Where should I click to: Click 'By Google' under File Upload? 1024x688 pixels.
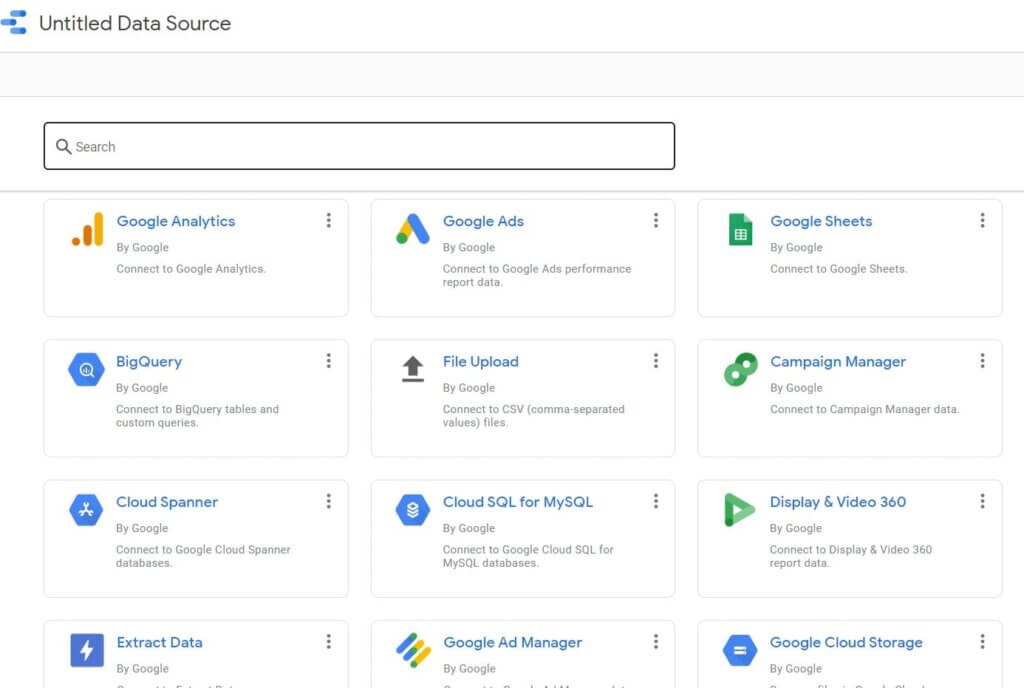click(469, 388)
